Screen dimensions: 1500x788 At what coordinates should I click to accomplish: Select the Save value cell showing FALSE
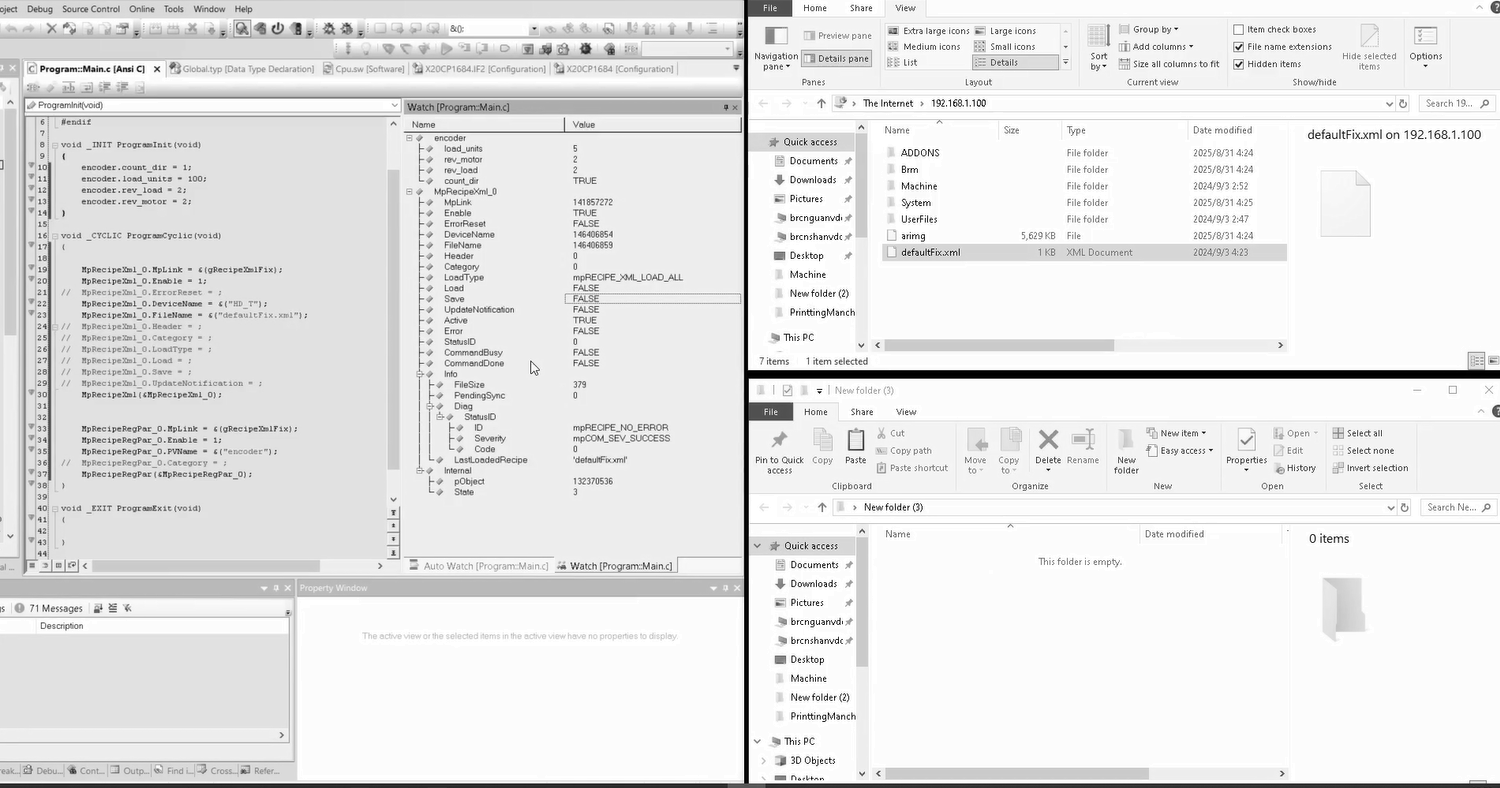(x=653, y=299)
